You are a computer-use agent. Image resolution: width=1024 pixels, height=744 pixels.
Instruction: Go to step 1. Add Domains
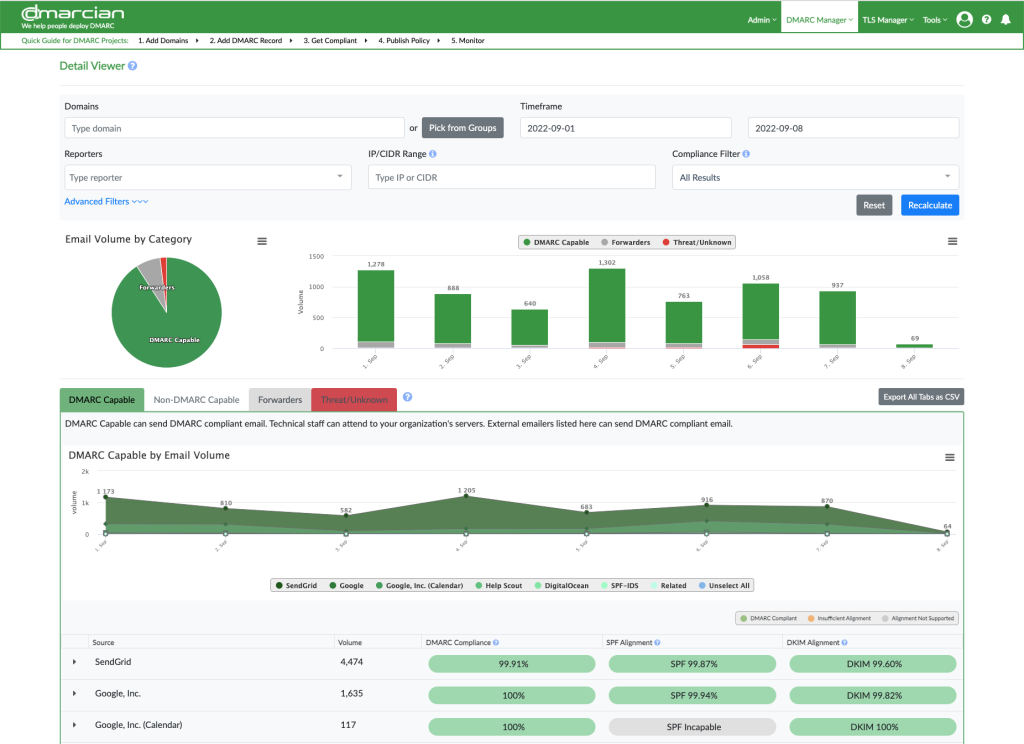[163, 40]
